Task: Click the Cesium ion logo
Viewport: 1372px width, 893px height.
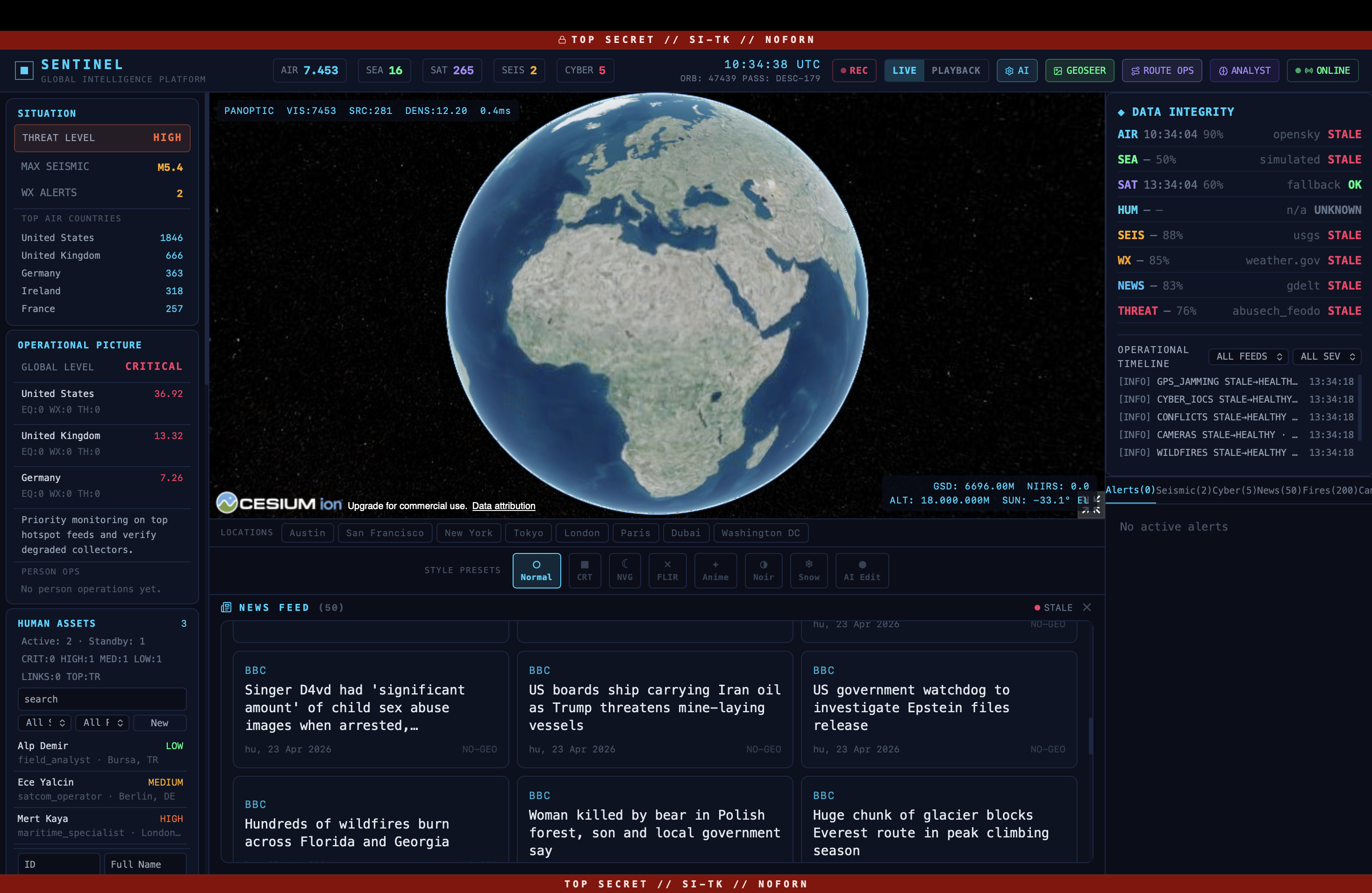Action: [279, 503]
